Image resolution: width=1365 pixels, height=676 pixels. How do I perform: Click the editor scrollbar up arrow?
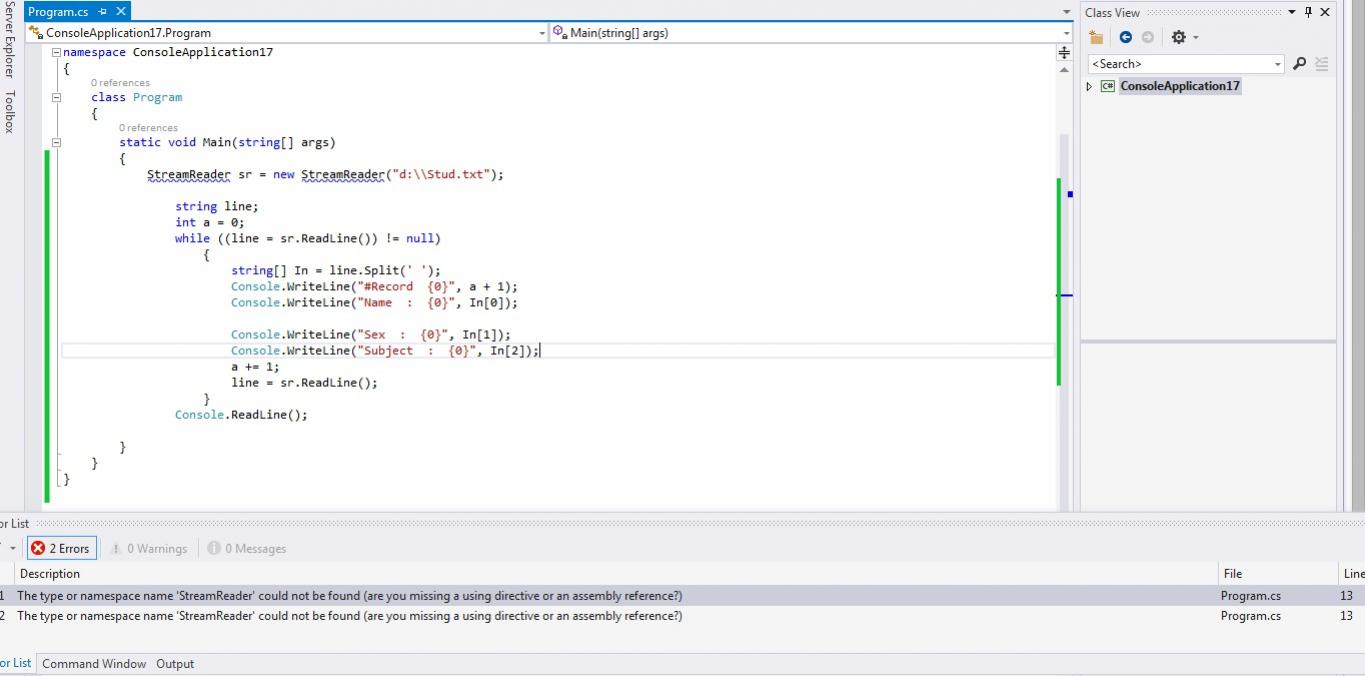point(1064,71)
